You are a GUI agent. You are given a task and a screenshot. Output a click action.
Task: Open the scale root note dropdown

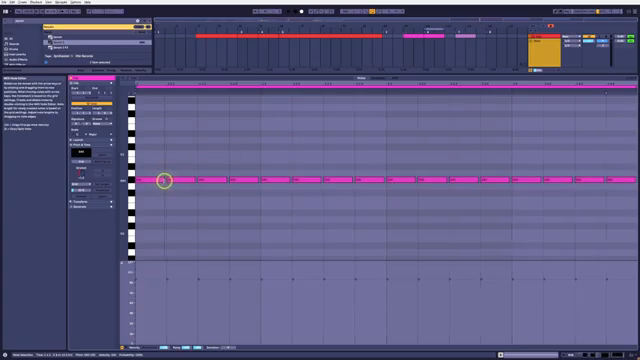(80, 134)
